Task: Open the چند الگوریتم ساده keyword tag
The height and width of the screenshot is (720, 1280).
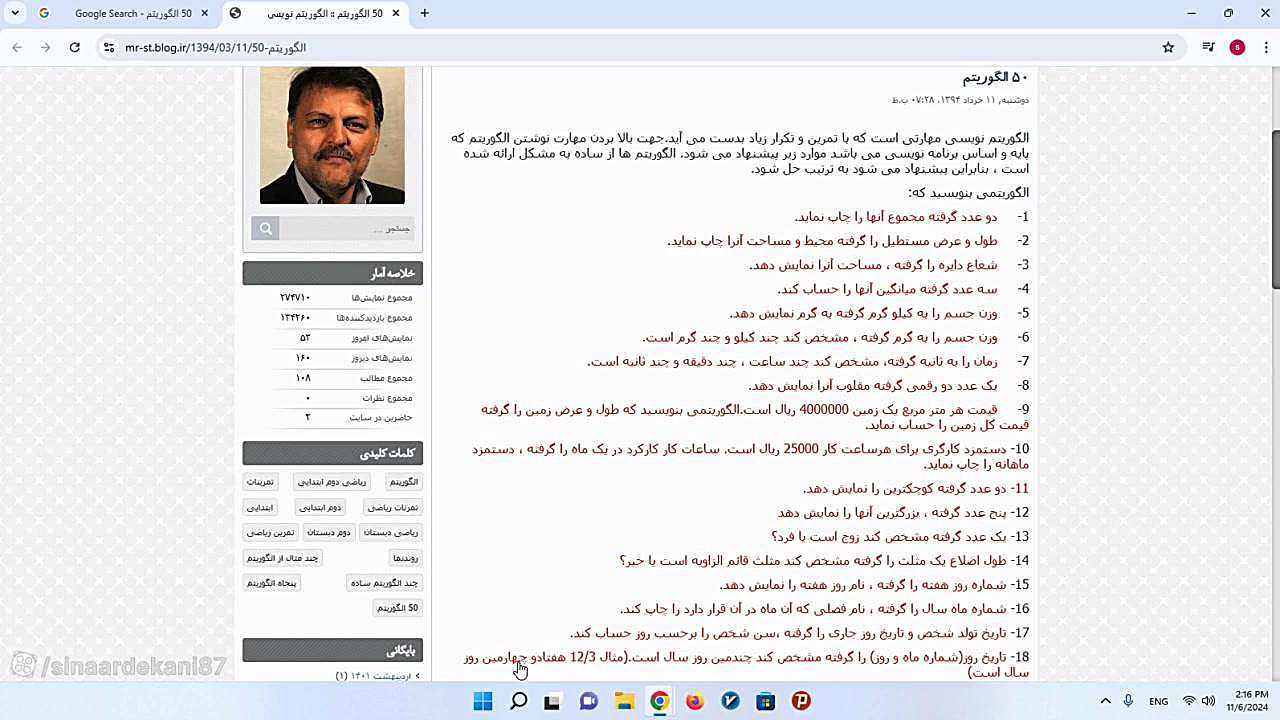Action: click(x=384, y=583)
